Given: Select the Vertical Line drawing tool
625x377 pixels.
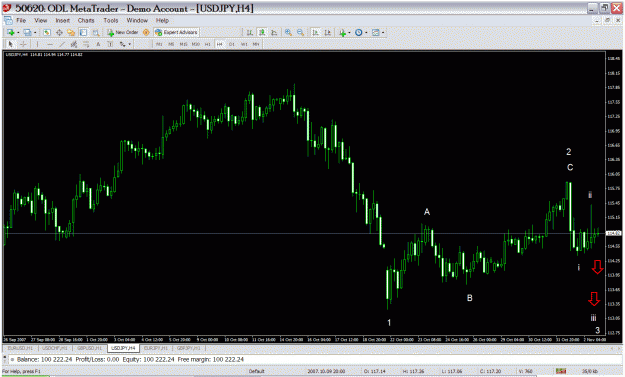Looking at the screenshot, I should point(37,44).
